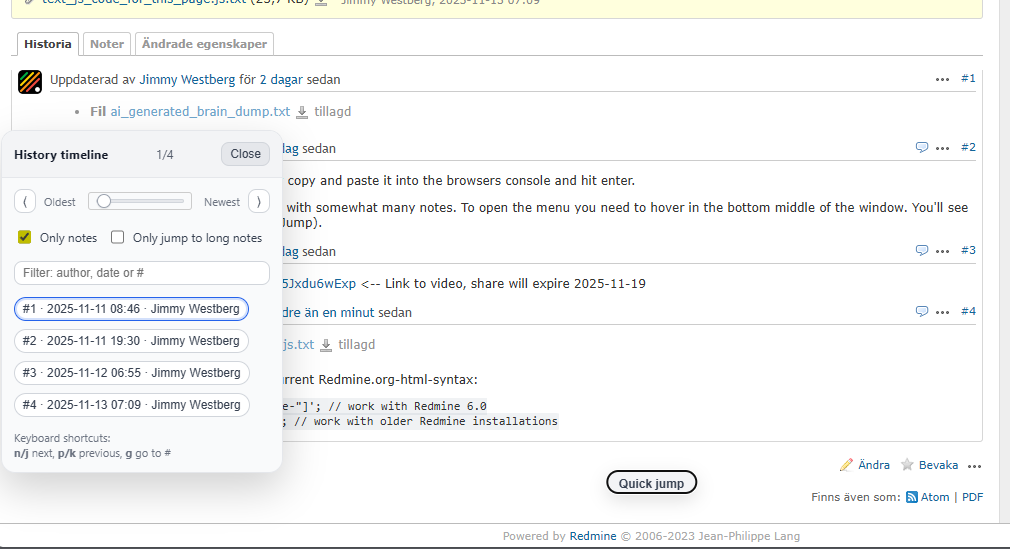This screenshot has height=549, width=1010.
Task: Switch to the Noter tab
Action: (x=107, y=44)
